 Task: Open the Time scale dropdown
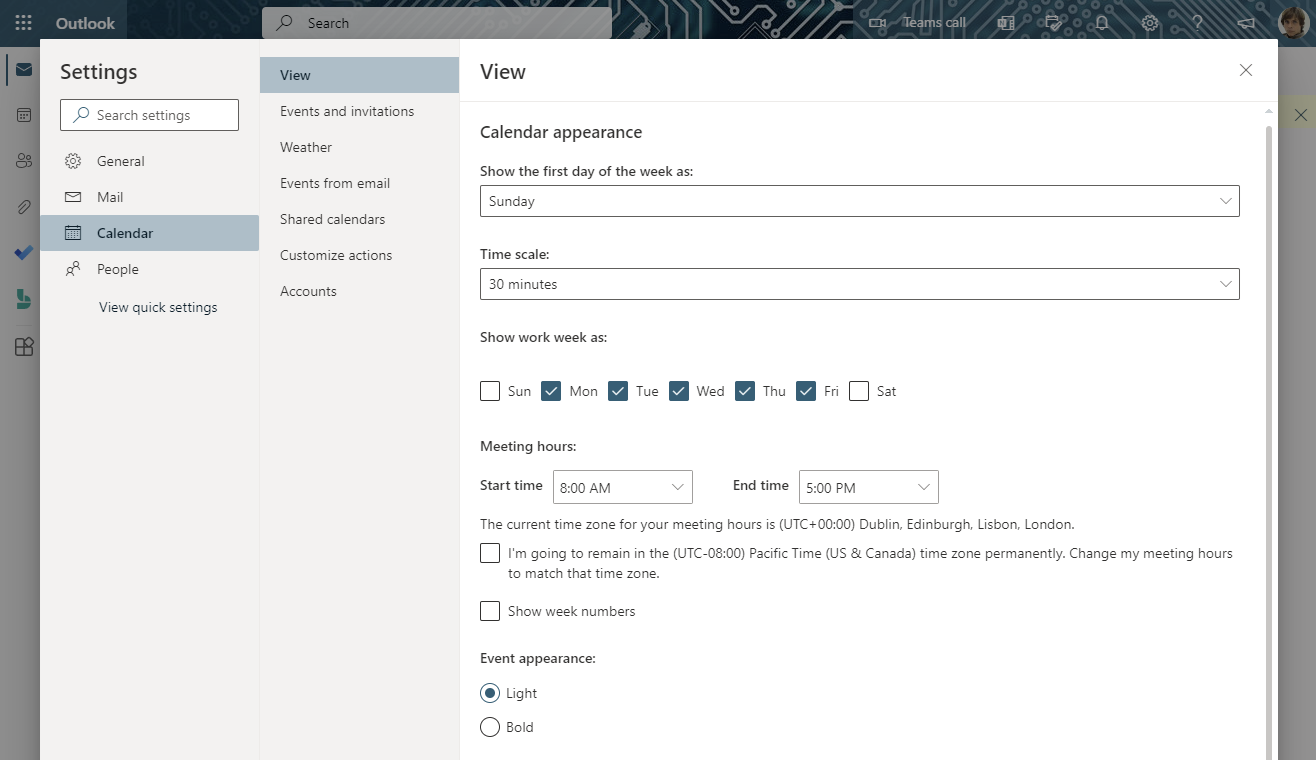click(859, 284)
